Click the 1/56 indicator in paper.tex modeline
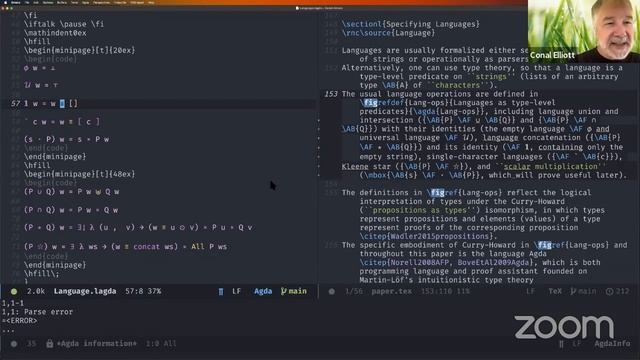Image resolution: width=640 pixels, height=360 pixels. 353,291
